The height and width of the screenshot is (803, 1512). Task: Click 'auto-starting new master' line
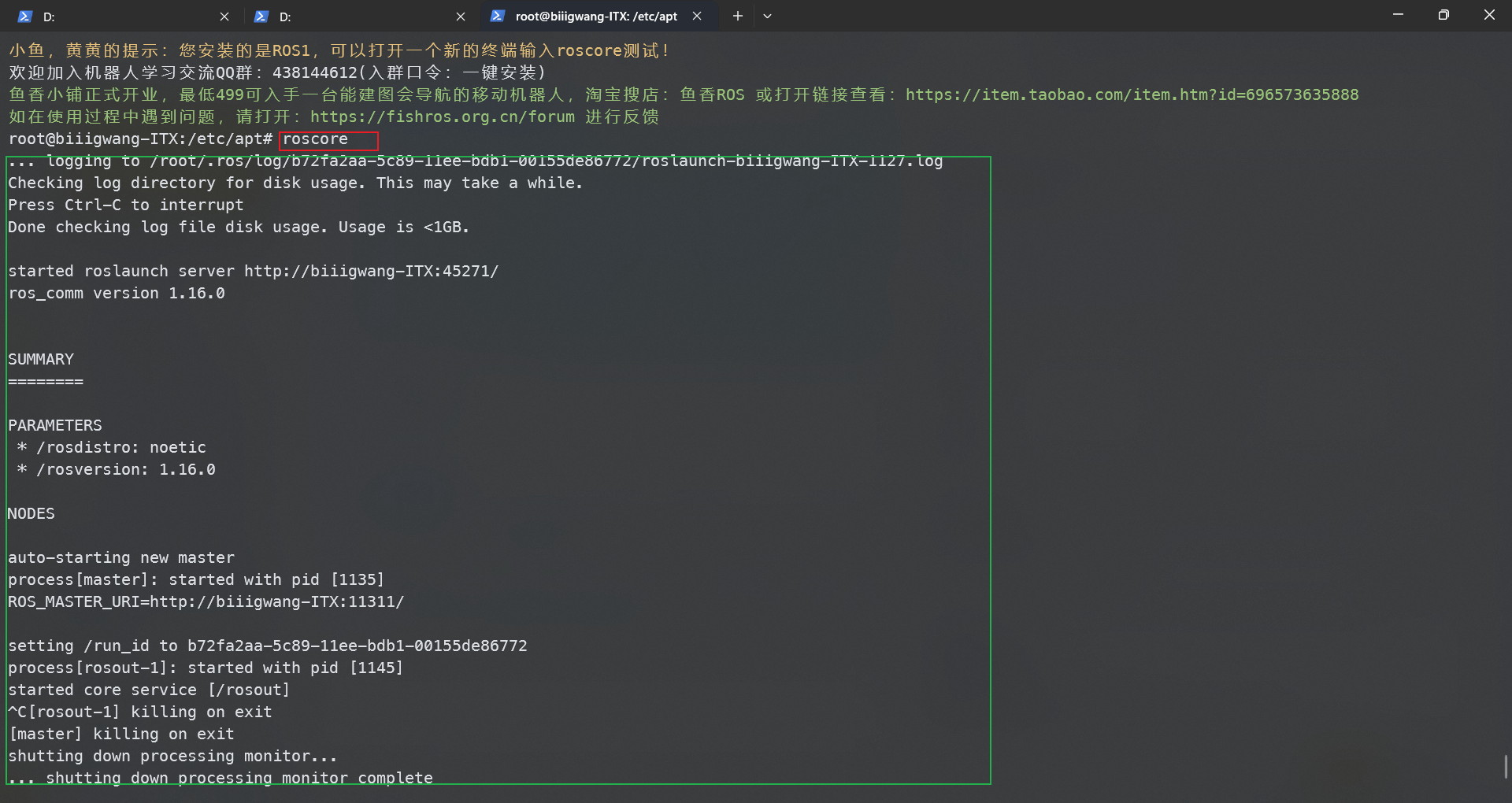[x=121, y=557]
